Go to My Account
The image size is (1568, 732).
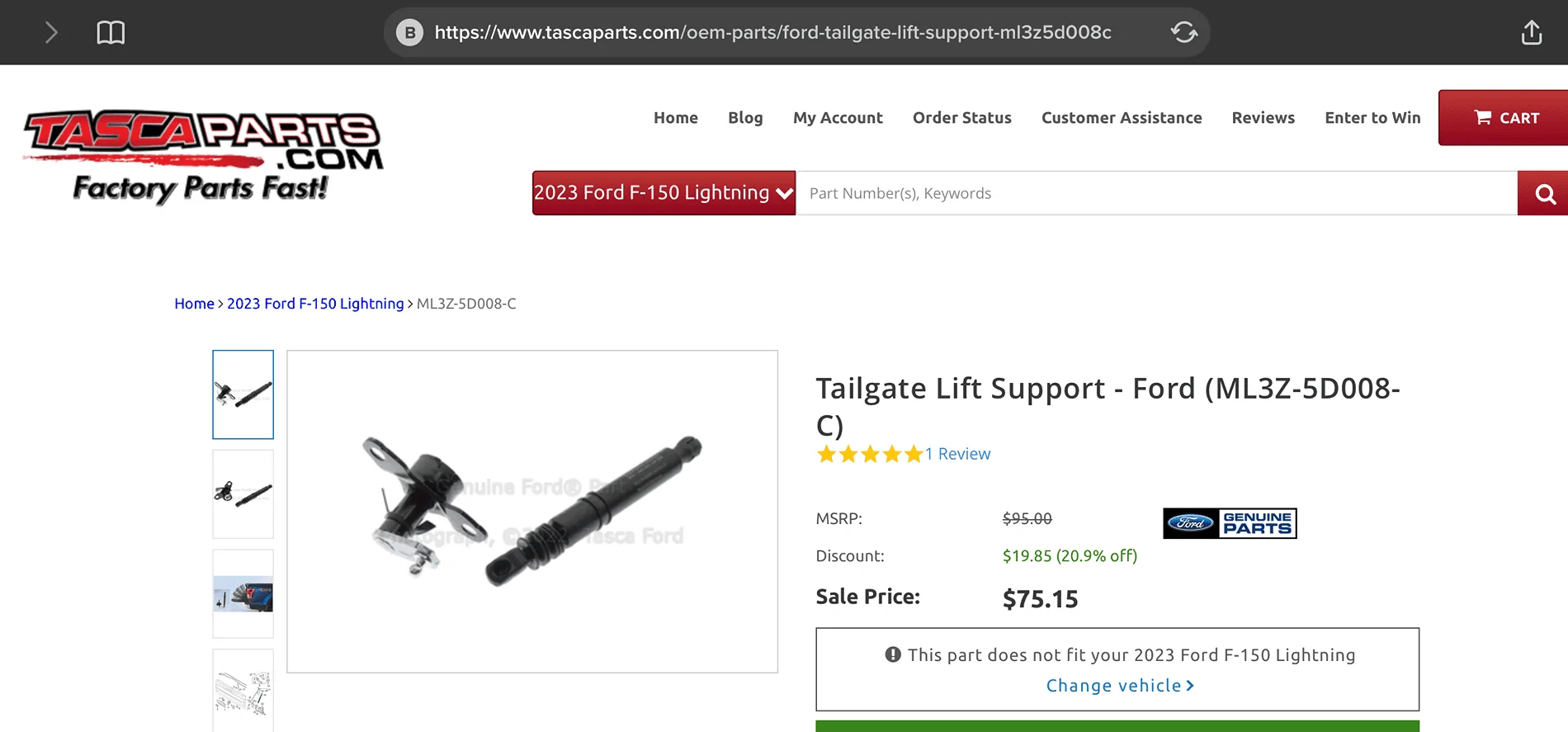[x=838, y=117]
